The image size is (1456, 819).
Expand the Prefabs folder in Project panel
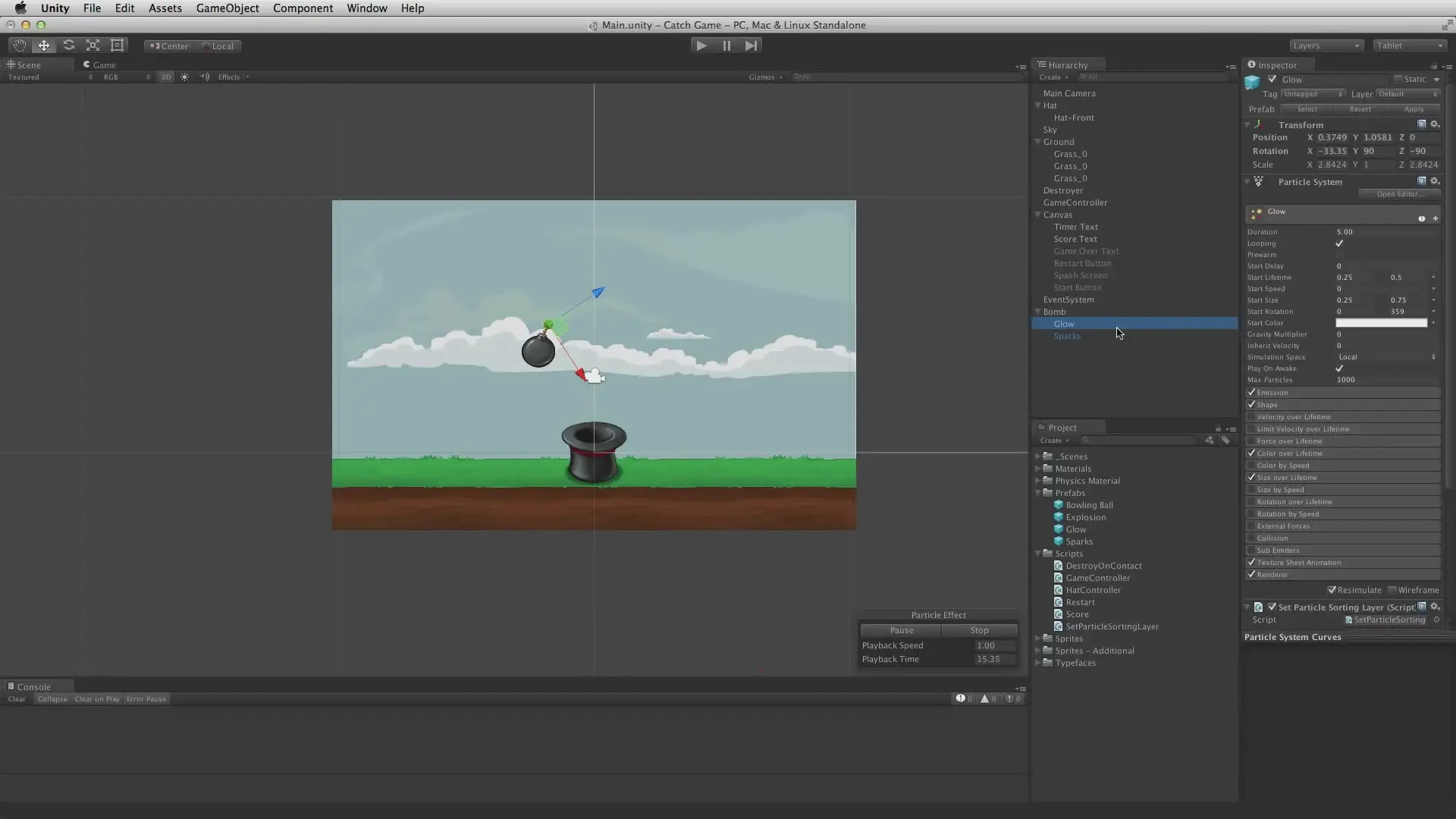tap(1039, 492)
